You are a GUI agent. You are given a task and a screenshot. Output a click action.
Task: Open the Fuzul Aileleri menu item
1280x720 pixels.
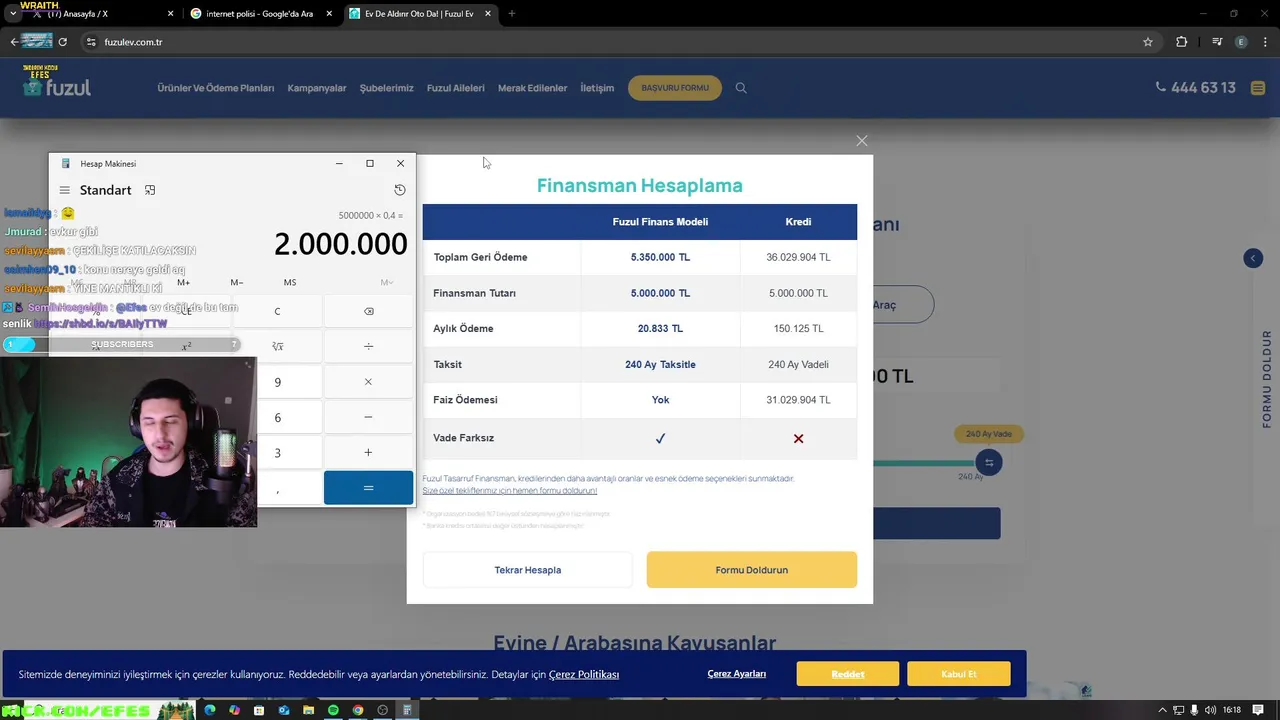pos(455,88)
